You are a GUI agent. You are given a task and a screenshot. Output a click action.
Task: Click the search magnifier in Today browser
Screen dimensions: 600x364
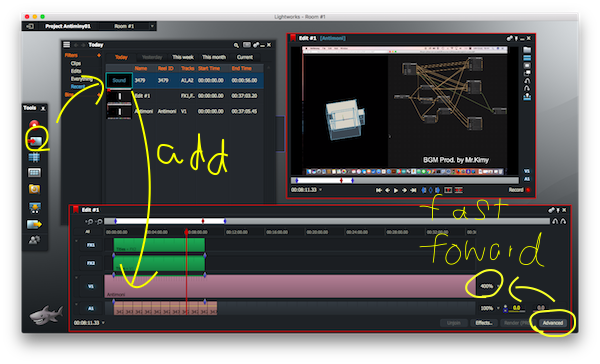[236, 45]
